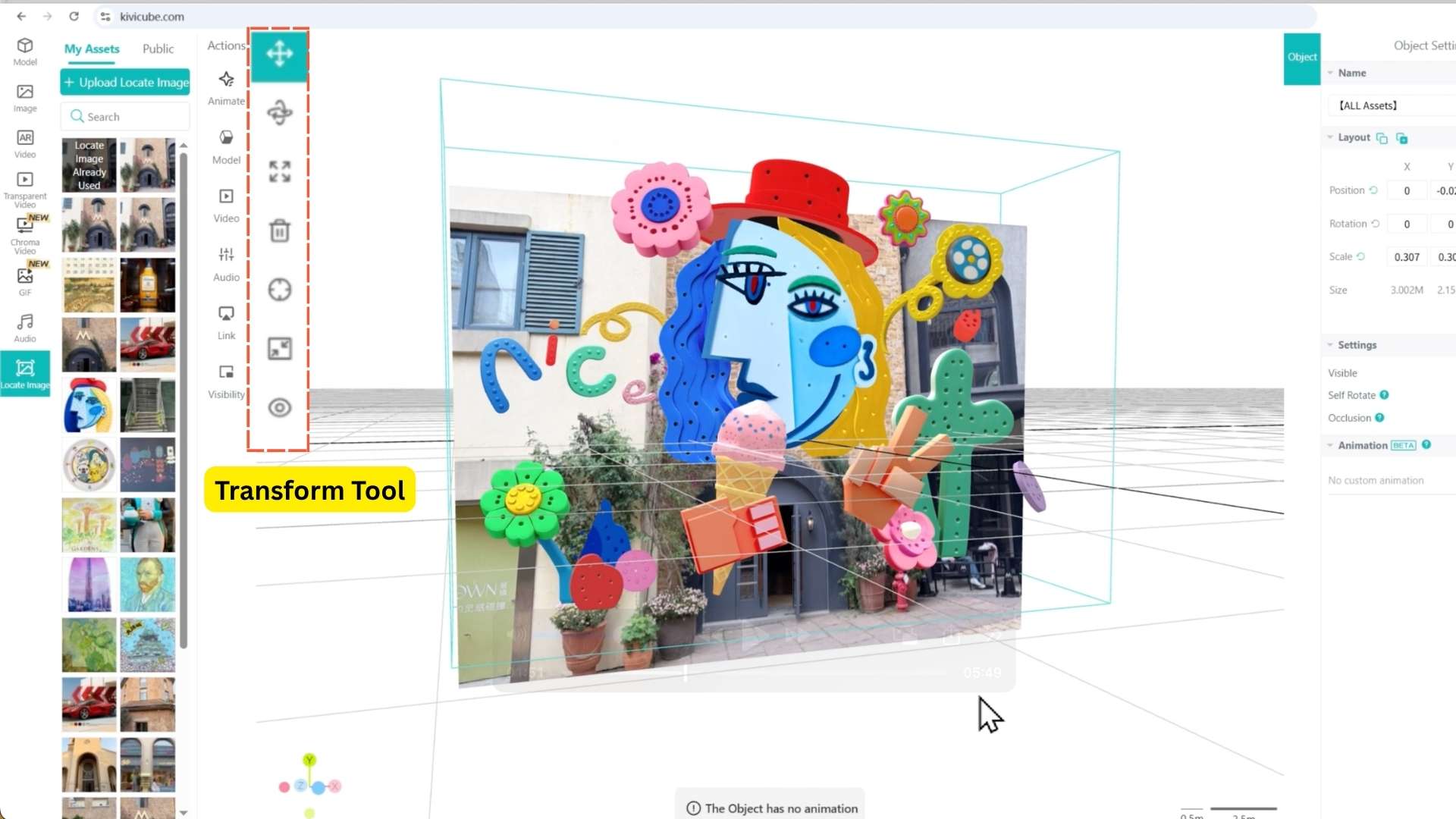Image resolution: width=1456 pixels, height=819 pixels.
Task: Select the Rotate transform tool
Action: point(279,113)
